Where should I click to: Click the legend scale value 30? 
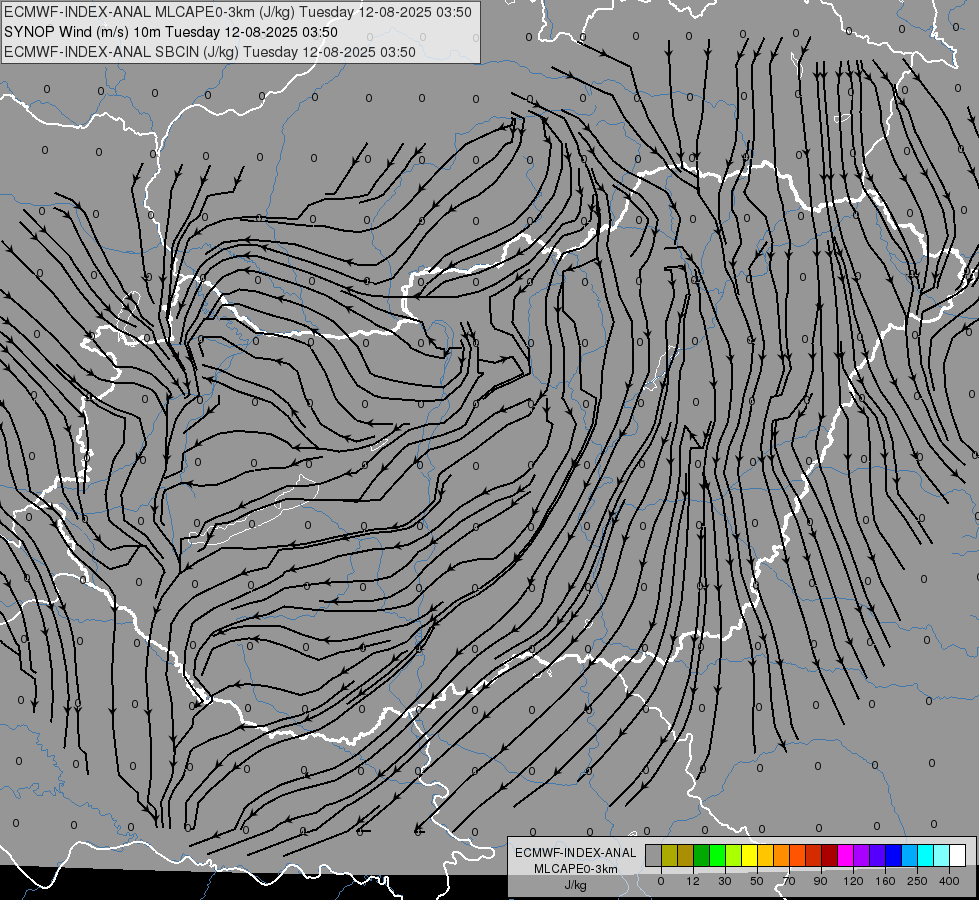click(725, 881)
